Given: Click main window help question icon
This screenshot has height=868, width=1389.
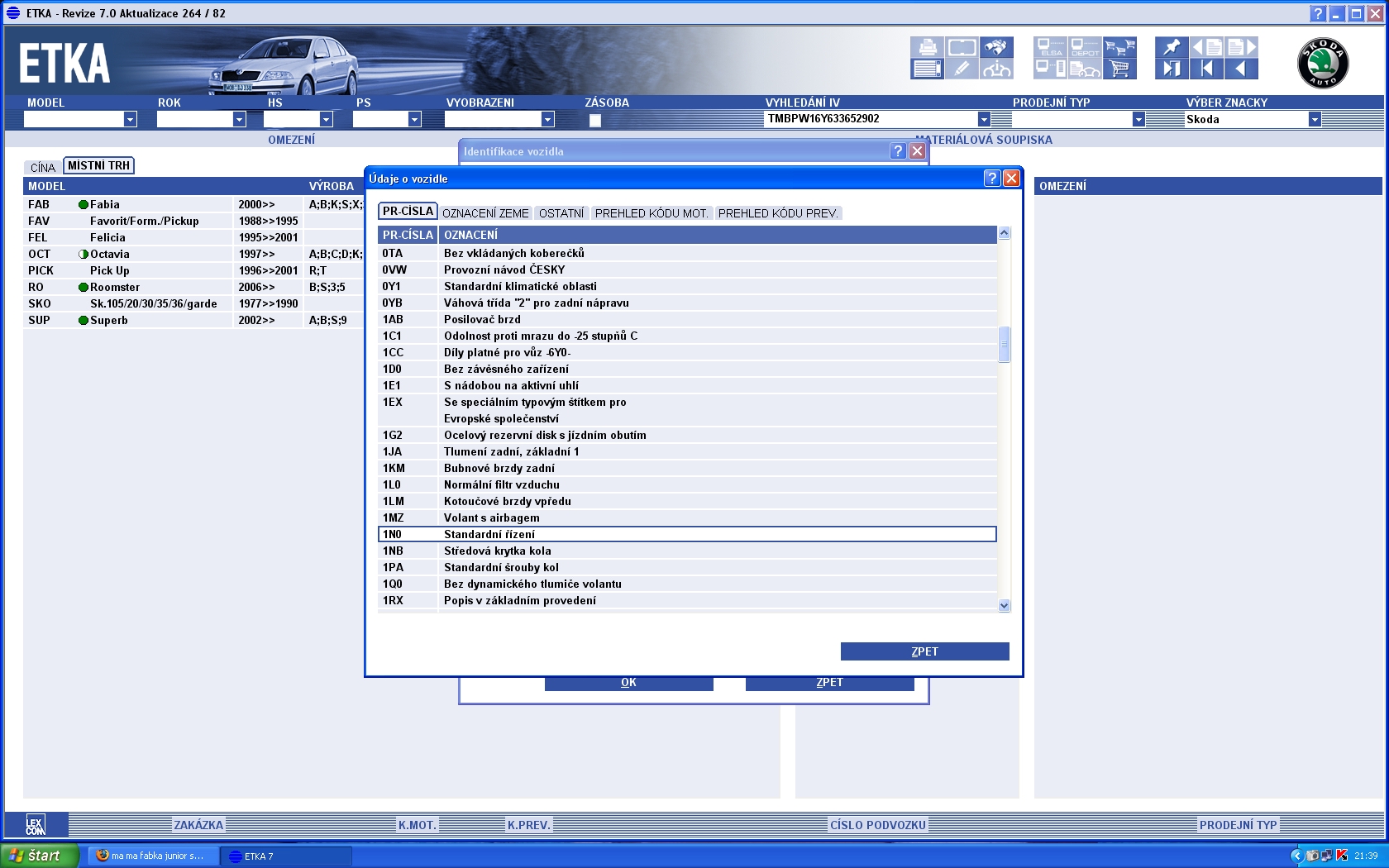Looking at the screenshot, I should pyautogui.click(x=1318, y=14).
